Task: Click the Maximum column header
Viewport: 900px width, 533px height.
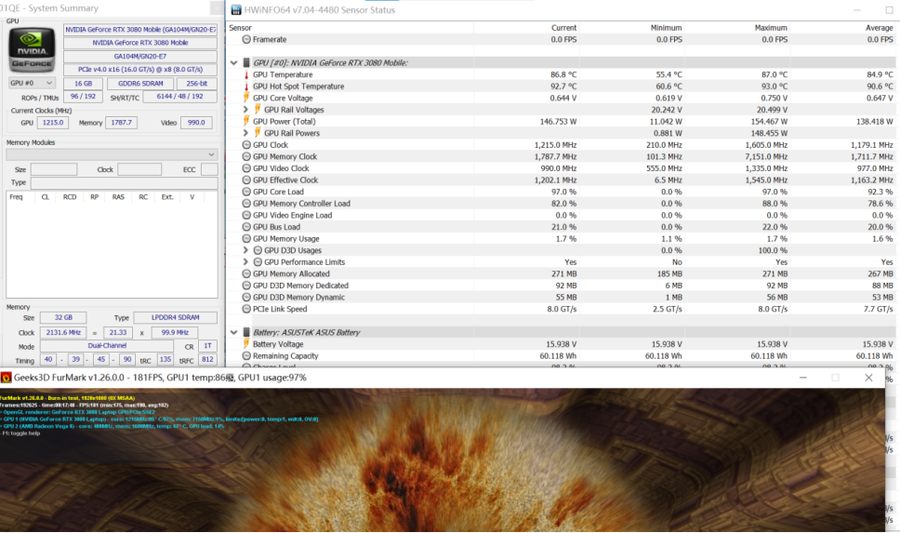Action: [x=771, y=28]
